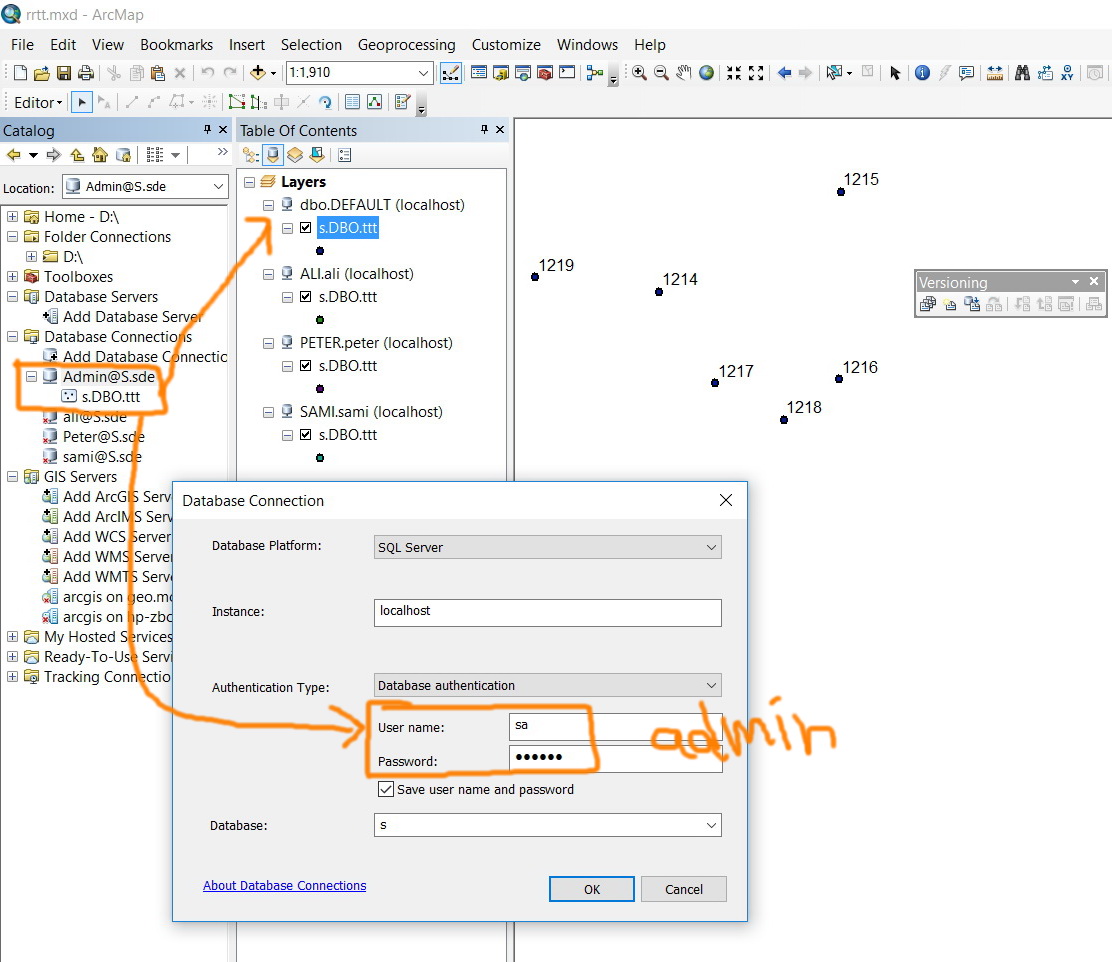
Task: Open the File menu
Action: [x=22, y=45]
